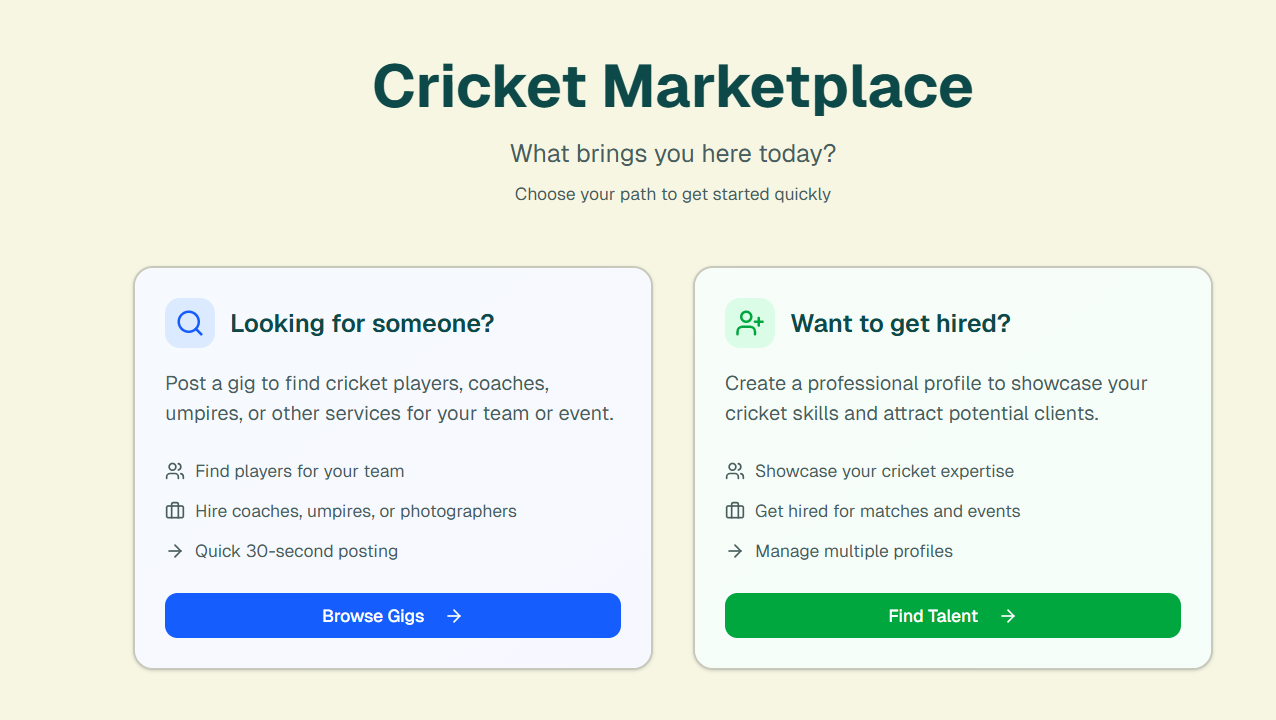Click the arrow icon beside 'Quick 30-second posting'

(175, 550)
